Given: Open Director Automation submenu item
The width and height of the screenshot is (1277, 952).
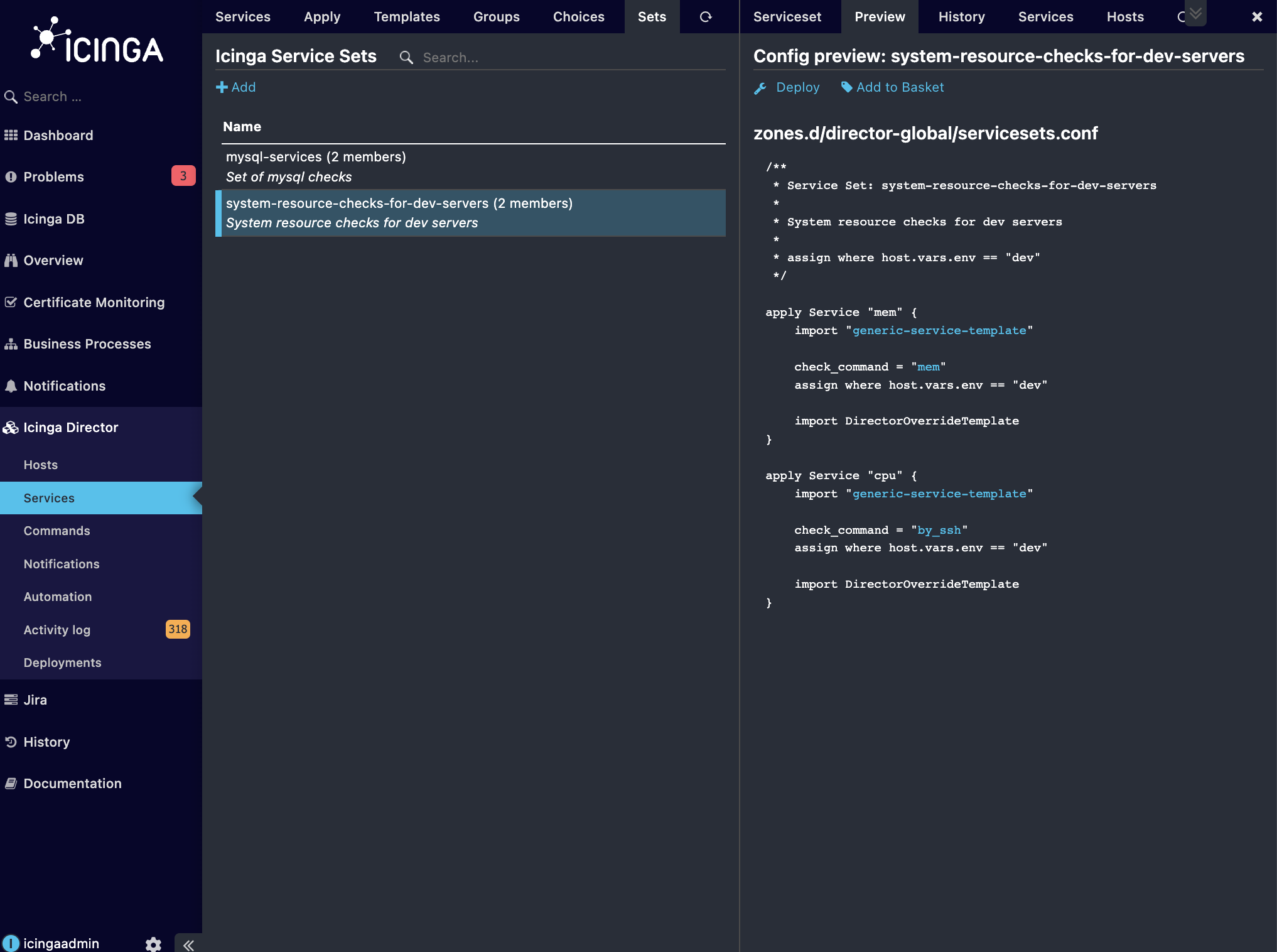Looking at the screenshot, I should (x=101, y=597).
